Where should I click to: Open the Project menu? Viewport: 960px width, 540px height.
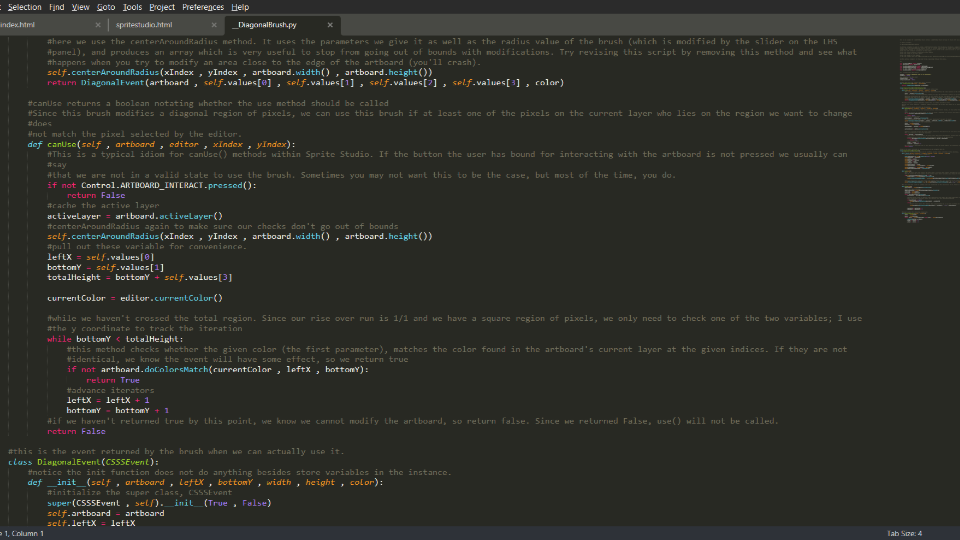pyautogui.click(x=162, y=7)
